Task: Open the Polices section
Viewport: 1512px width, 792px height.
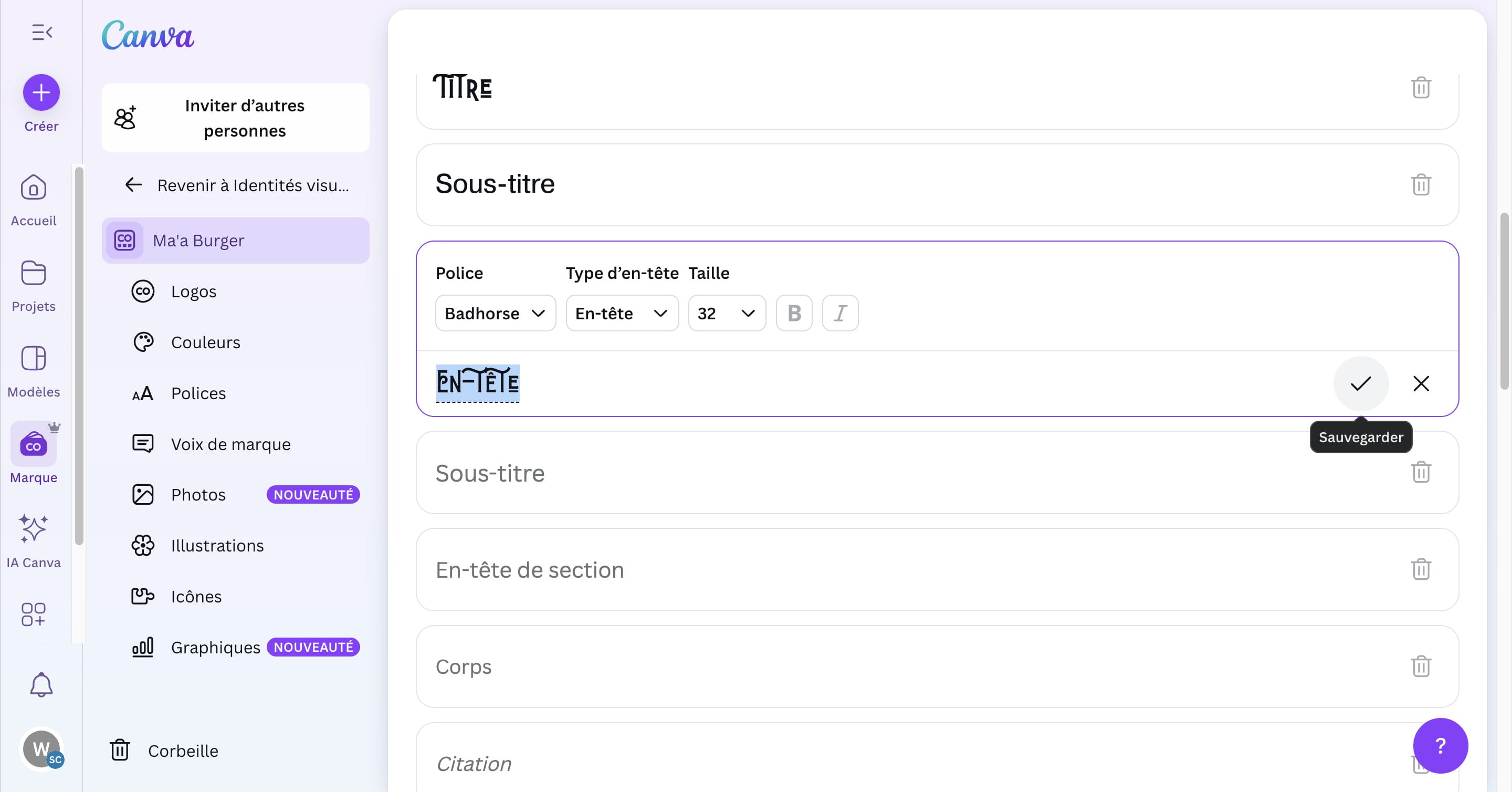Action: tap(198, 393)
